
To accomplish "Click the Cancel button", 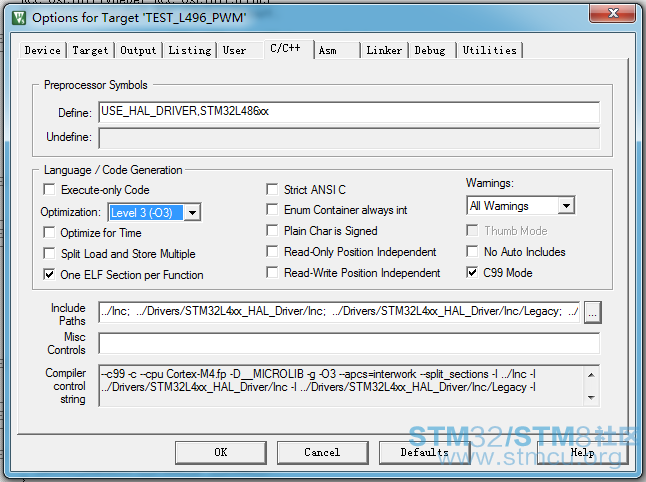I will click(323, 452).
